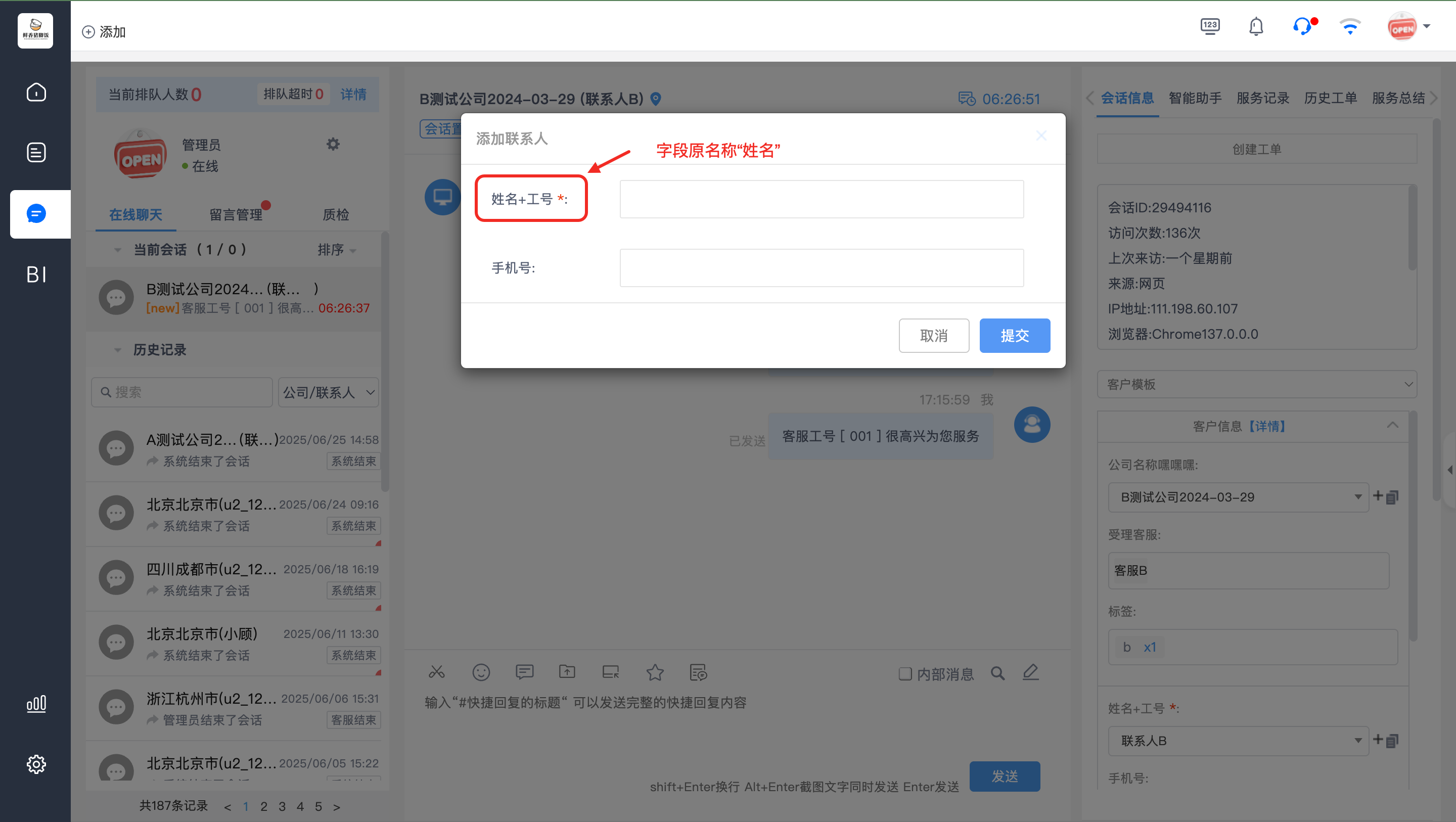Collapse the 当前会话 section

[118, 250]
